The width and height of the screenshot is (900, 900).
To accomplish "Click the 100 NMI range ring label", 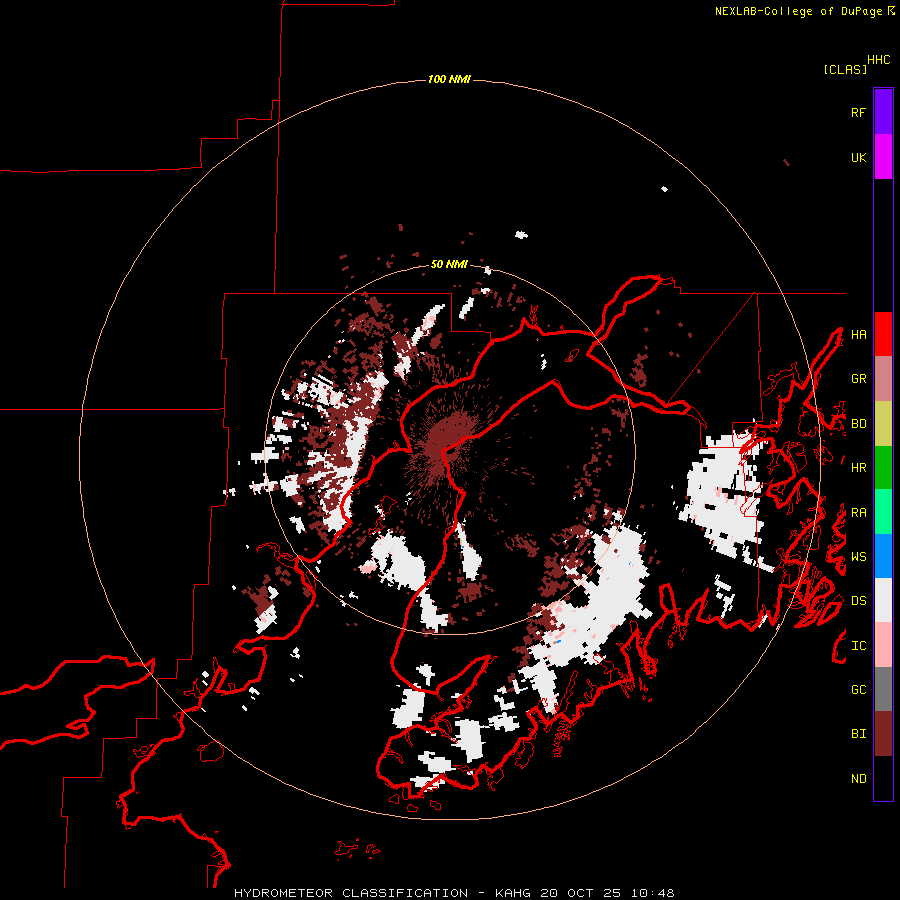I will [449, 79].
